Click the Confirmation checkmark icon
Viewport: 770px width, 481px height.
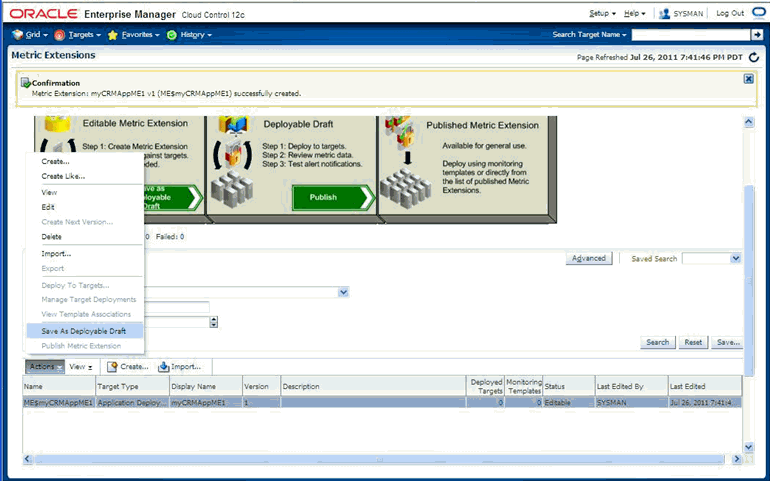[26, 83]
